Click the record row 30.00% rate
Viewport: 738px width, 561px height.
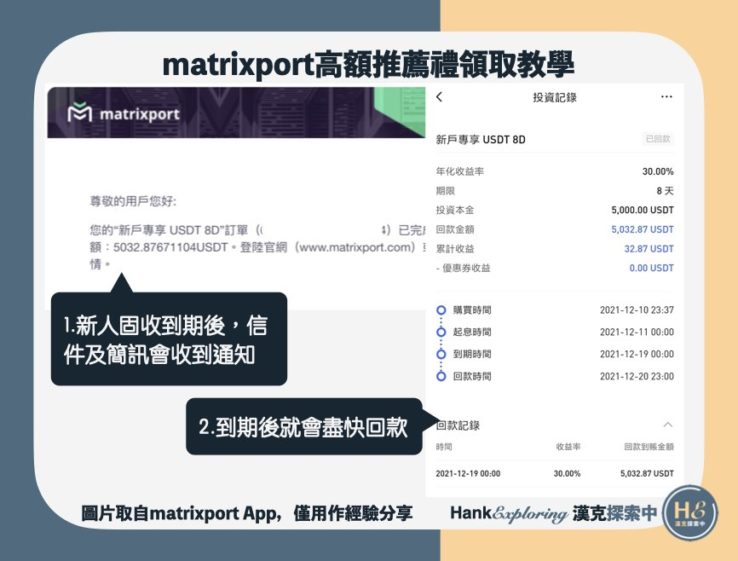pyautogui.click(x=567, y=473)
